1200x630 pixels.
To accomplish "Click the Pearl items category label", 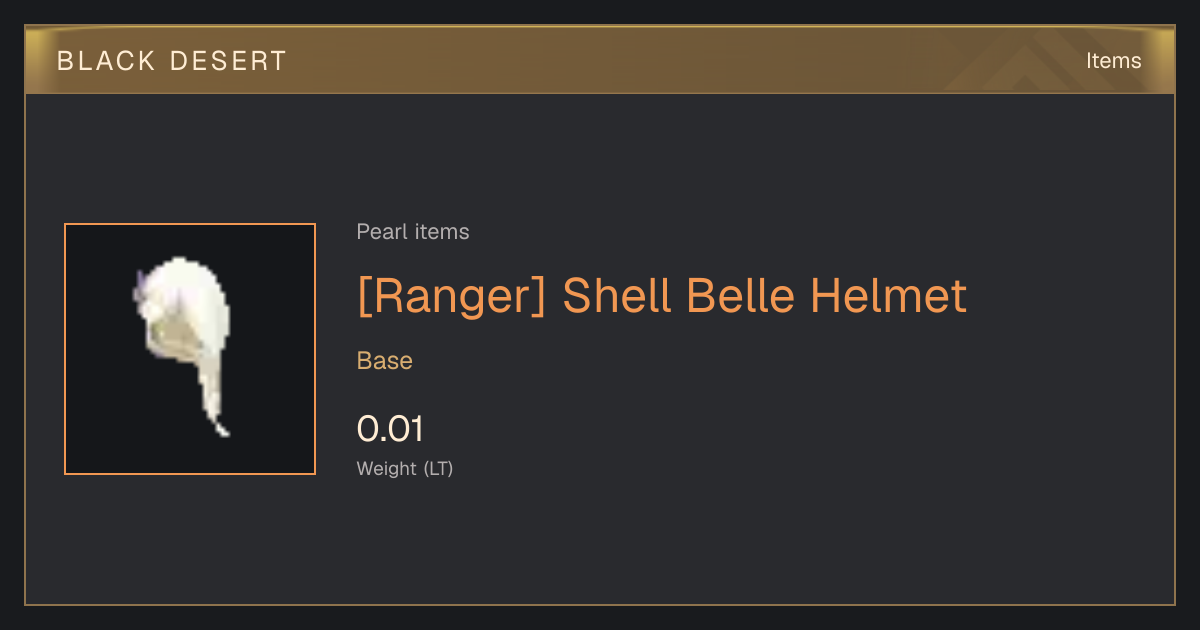I will coord(413,232).
